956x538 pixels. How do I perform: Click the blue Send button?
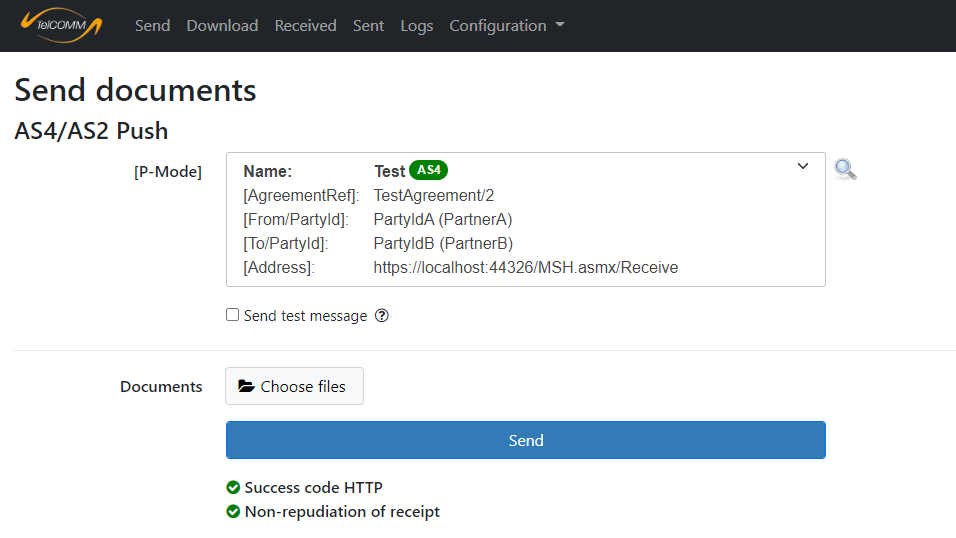tap(526, 440)
